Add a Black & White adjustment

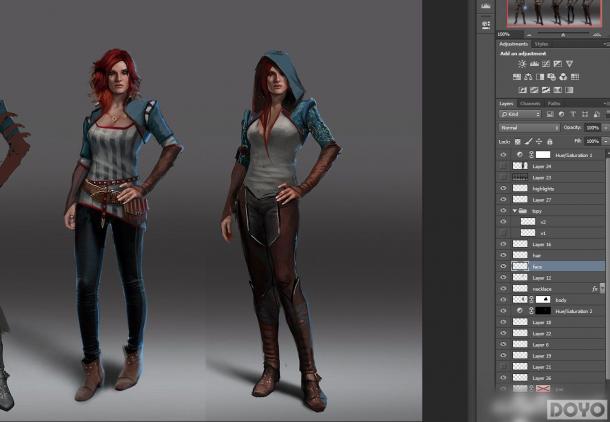540,77
